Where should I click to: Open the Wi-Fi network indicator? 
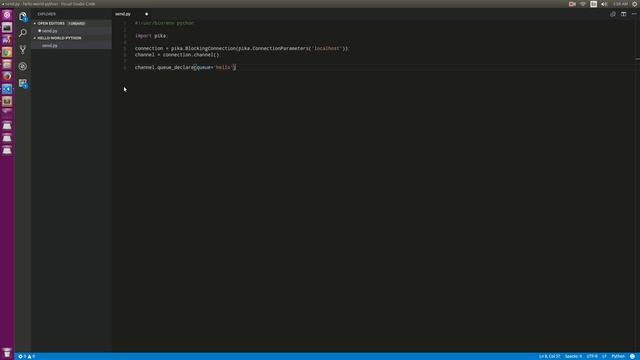(583, 4)
